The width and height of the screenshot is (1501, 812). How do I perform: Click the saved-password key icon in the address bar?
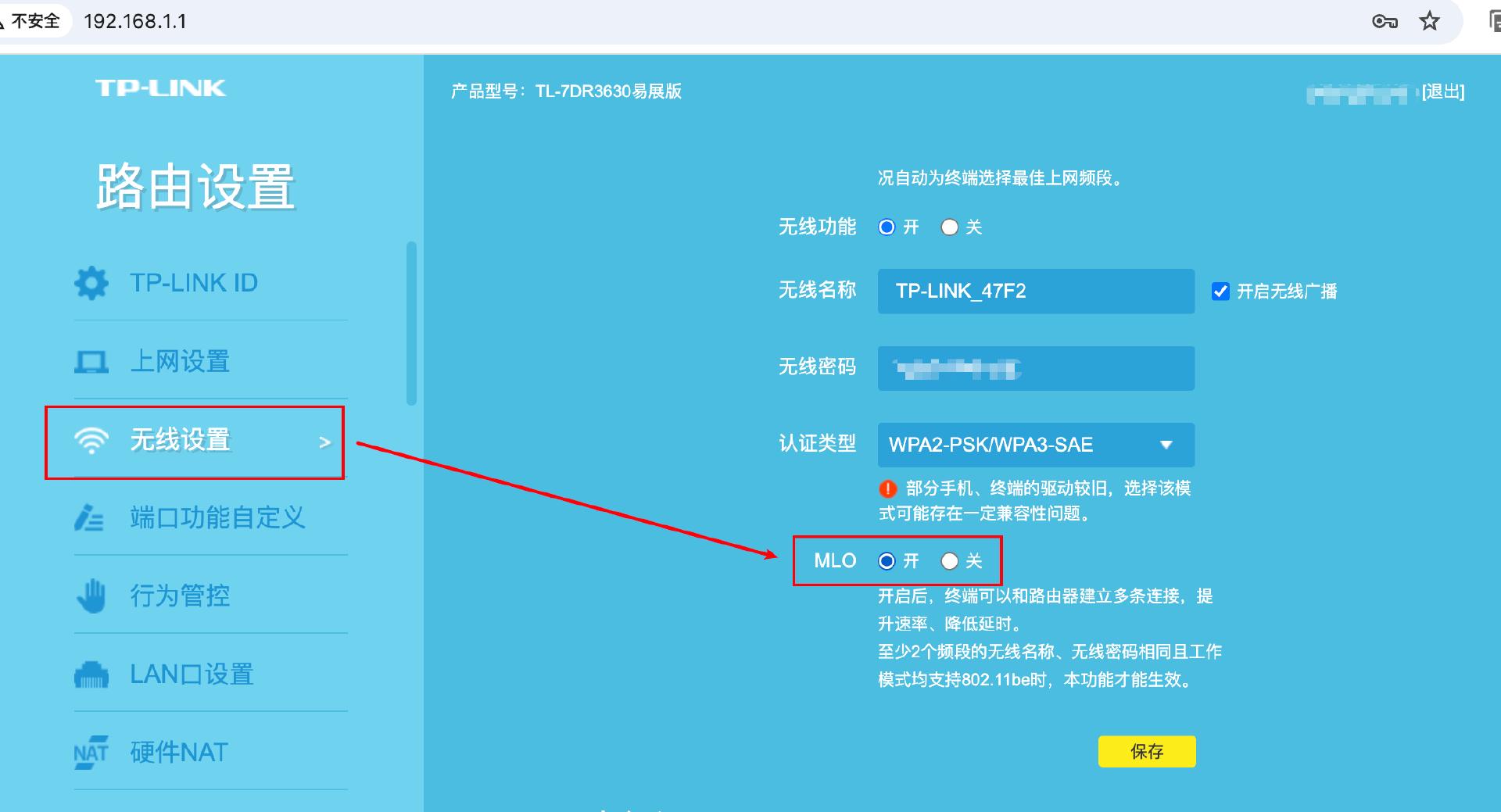(x=1385, y=22)
